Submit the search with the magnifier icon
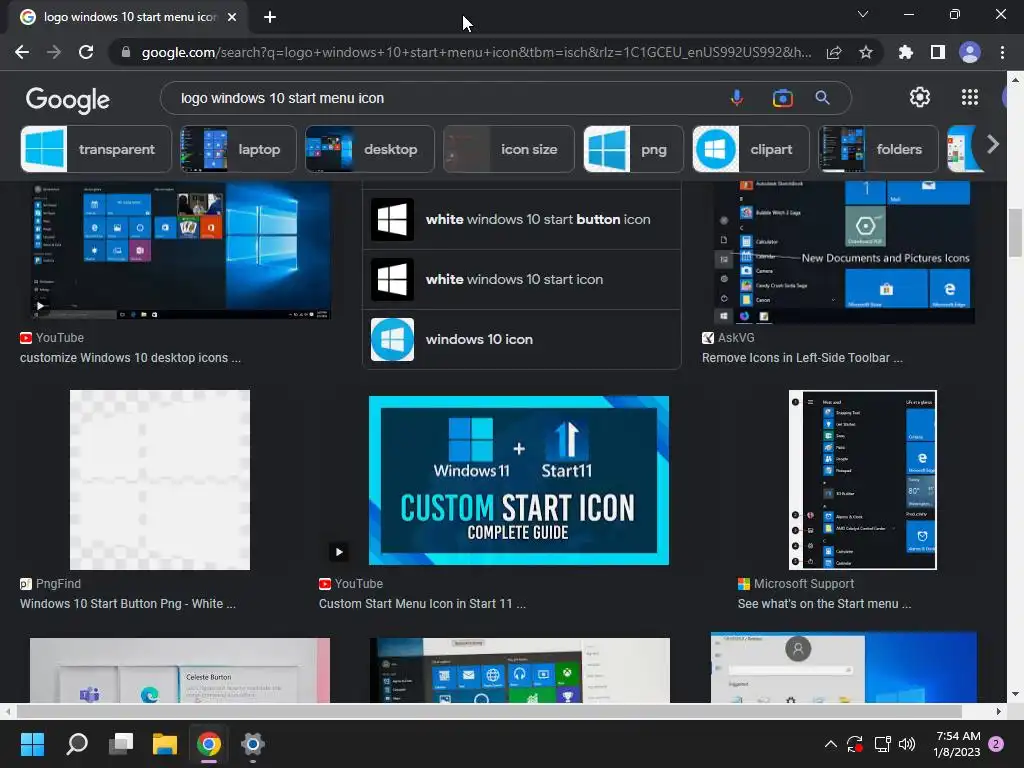1024x768 pixels. tap(822, 98)
